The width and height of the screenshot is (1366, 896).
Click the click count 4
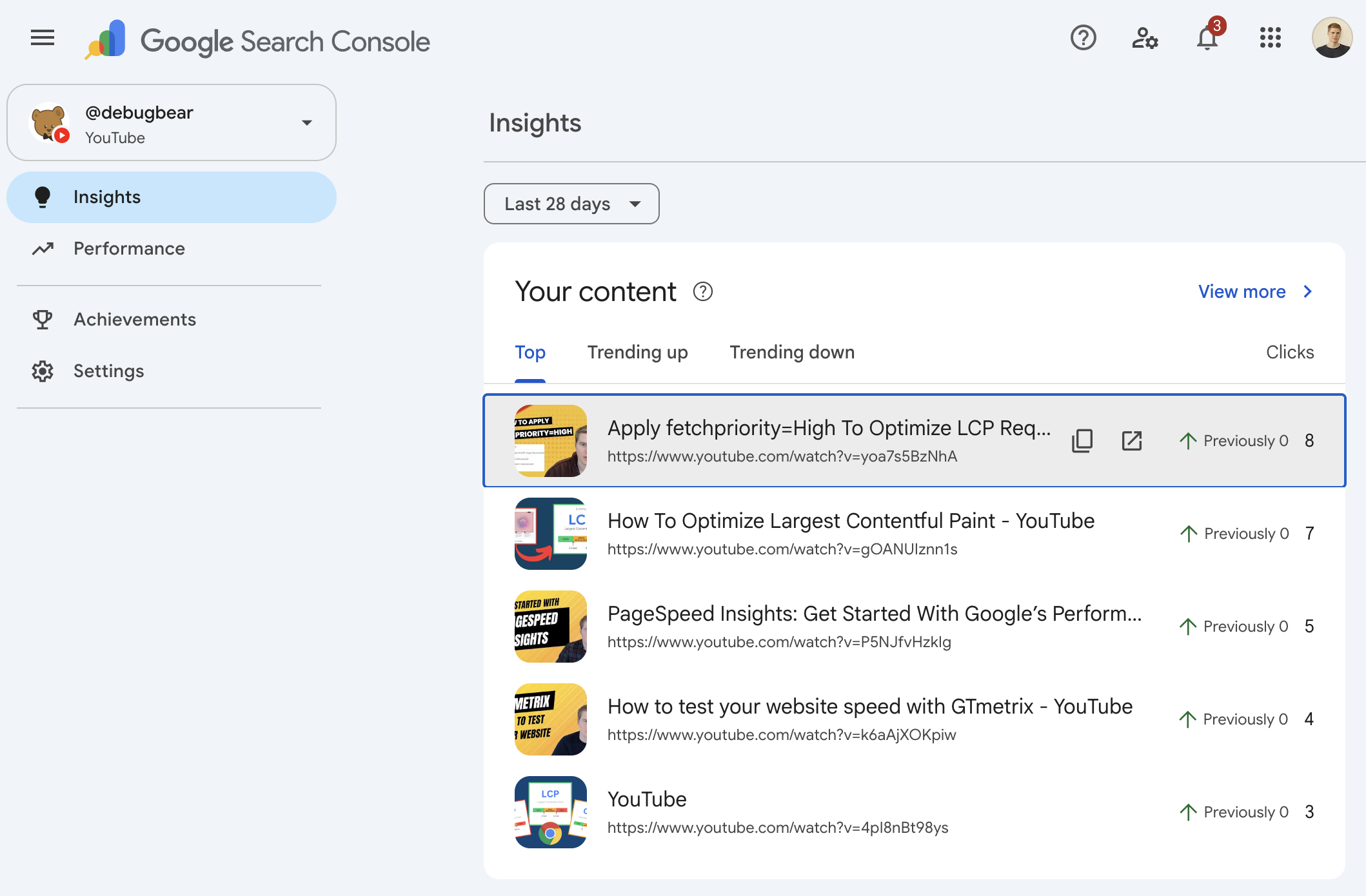[x=1309, y=719]
